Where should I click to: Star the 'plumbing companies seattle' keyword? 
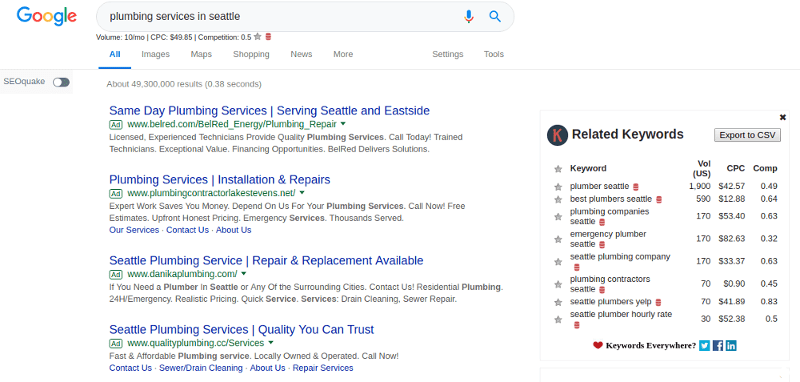point(558,217)
